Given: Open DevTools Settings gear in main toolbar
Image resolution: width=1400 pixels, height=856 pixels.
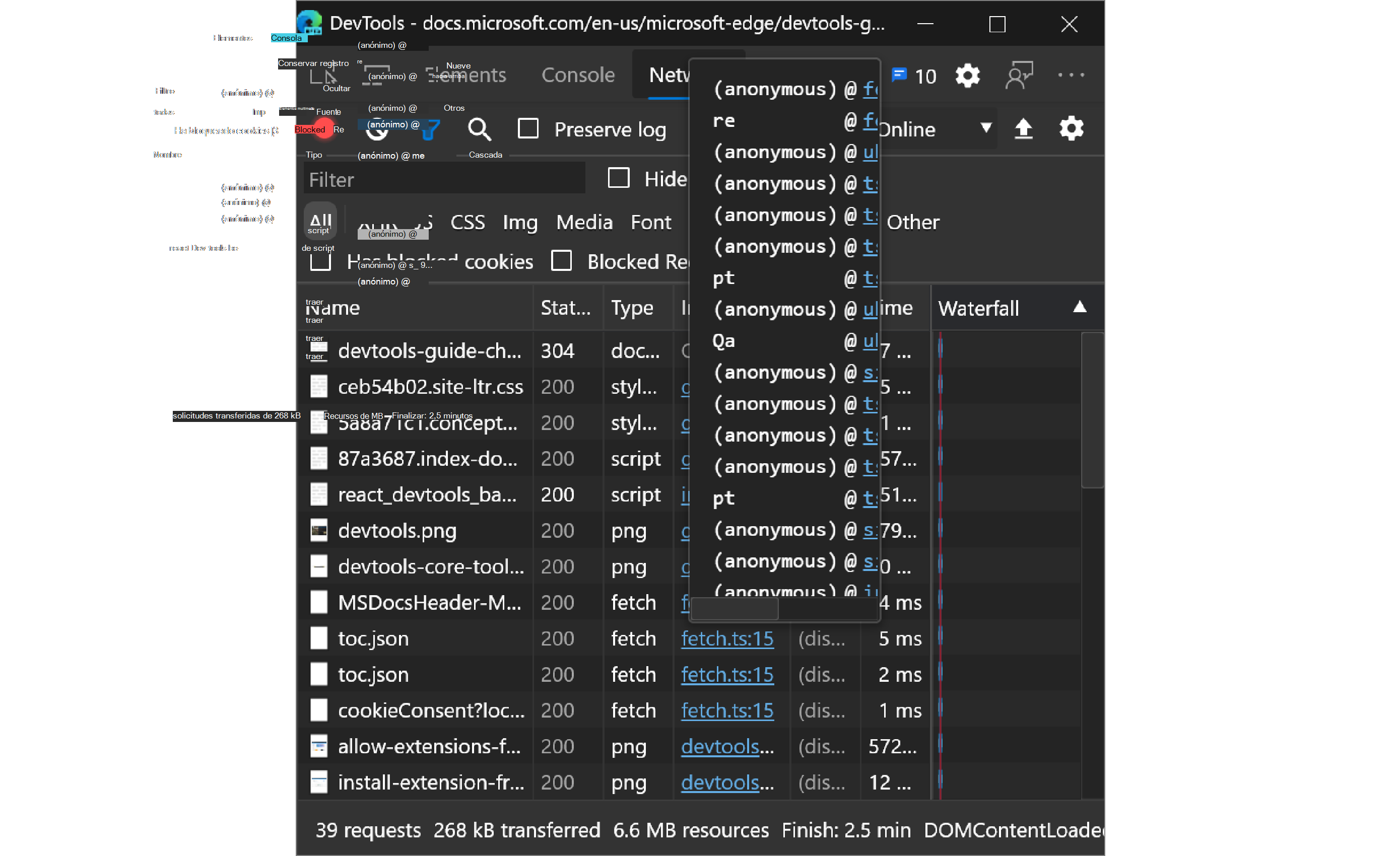Looking at the screenshot, I should [968, 76].
